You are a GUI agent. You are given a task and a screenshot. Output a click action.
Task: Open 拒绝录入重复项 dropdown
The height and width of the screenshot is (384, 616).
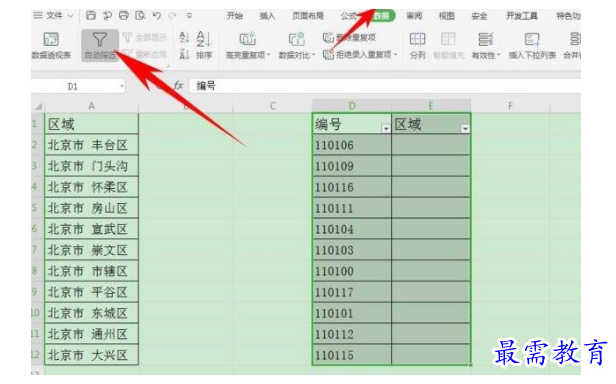click(360, 54)
